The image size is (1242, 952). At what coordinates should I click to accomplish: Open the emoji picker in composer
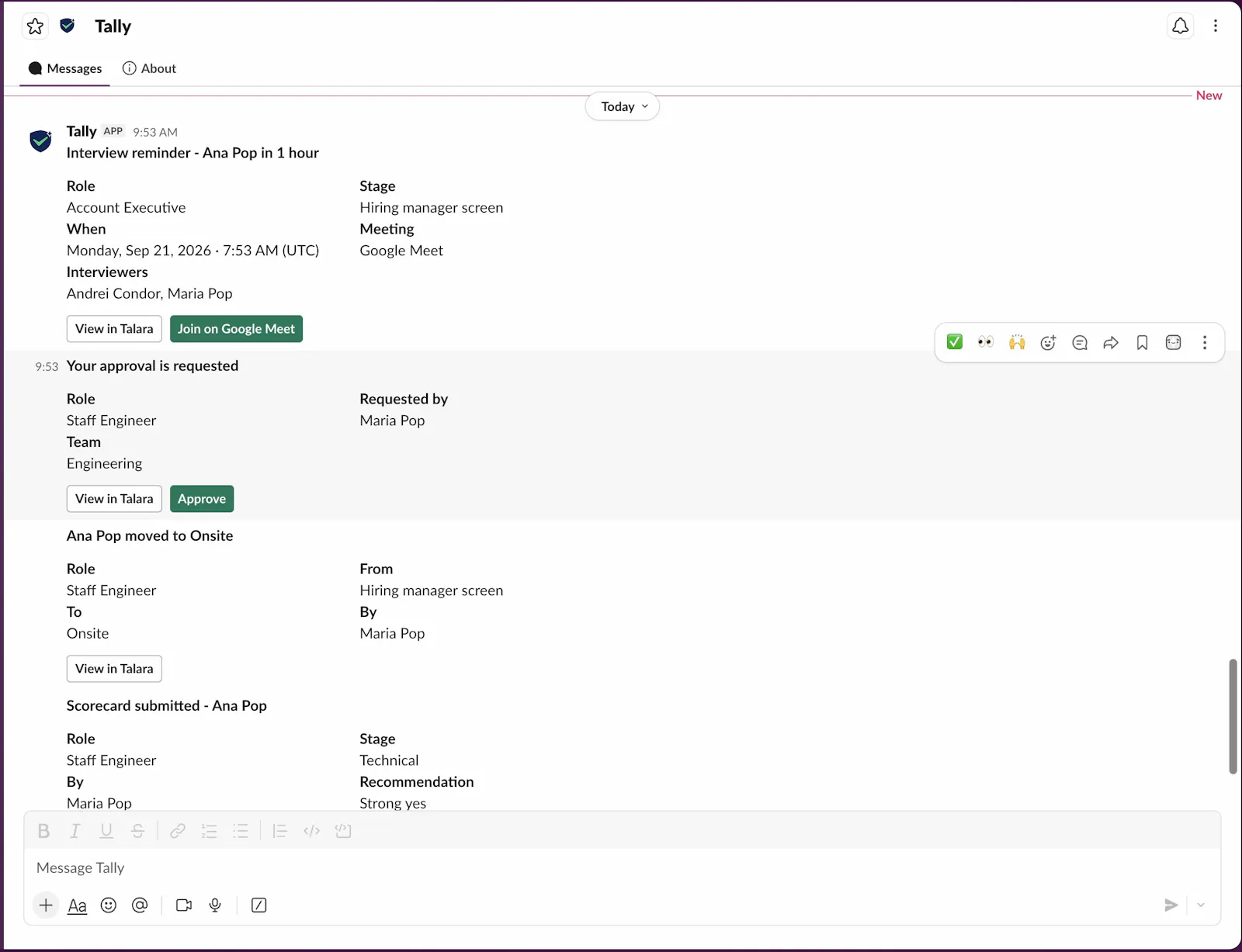click(109, 905)
